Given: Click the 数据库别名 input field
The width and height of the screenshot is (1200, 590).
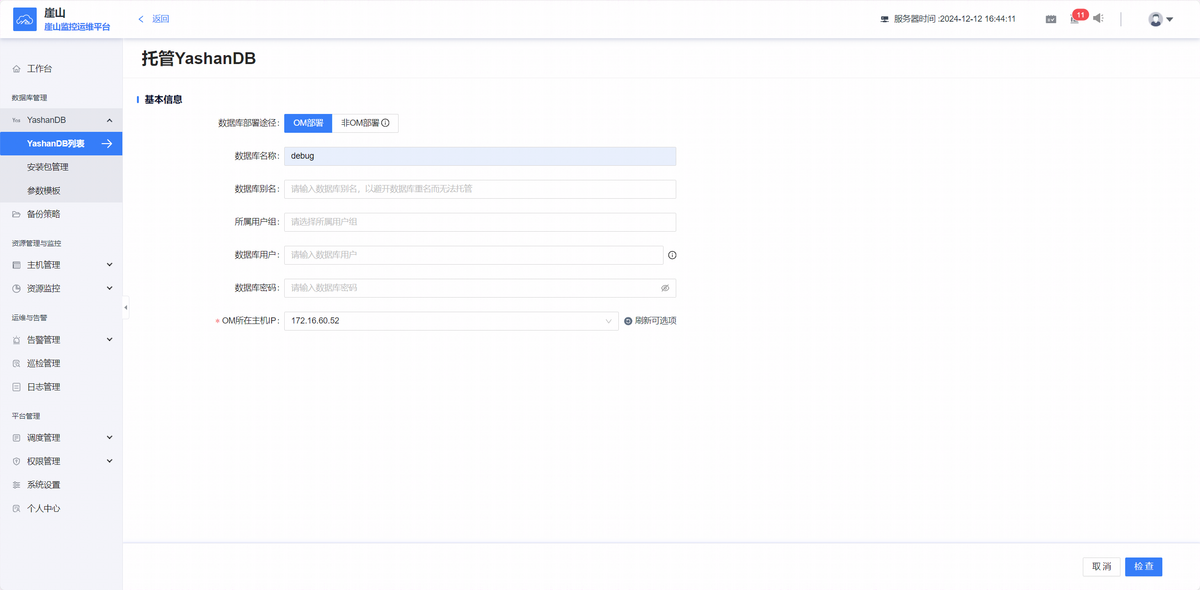Looking at the screenshot, I should point(480,189).
